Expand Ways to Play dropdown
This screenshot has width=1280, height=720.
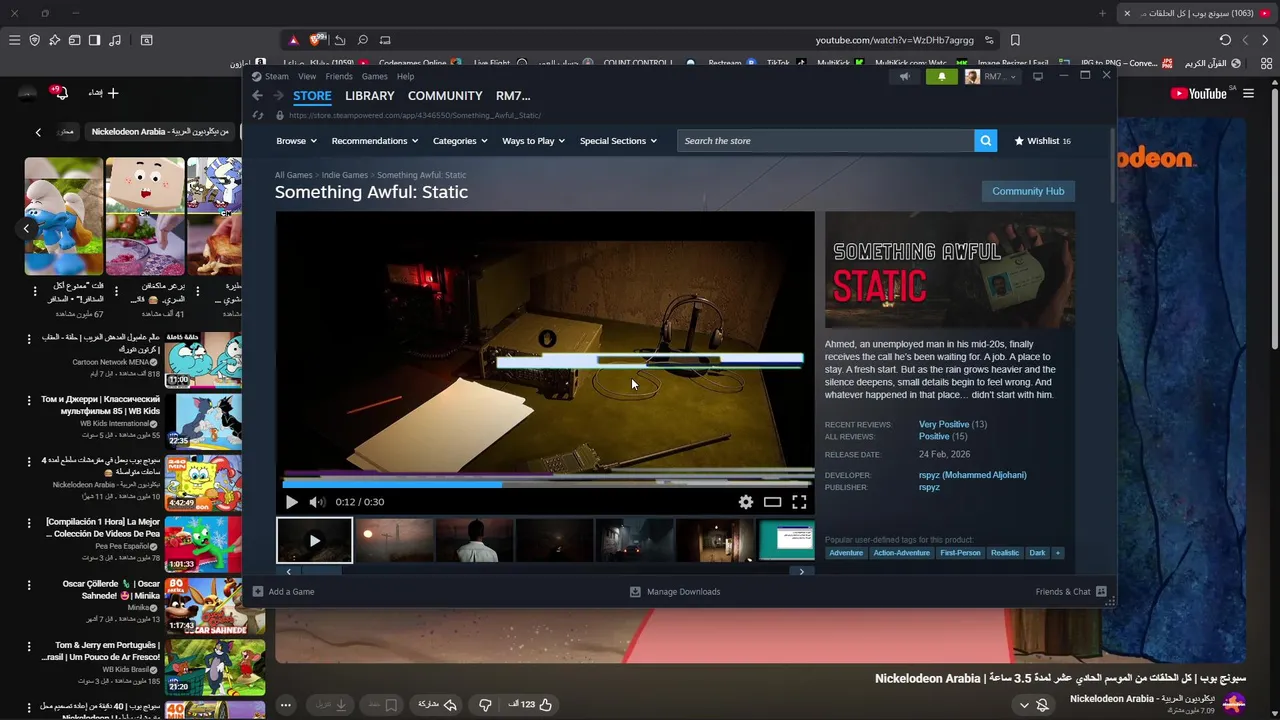tap(533, 141)
